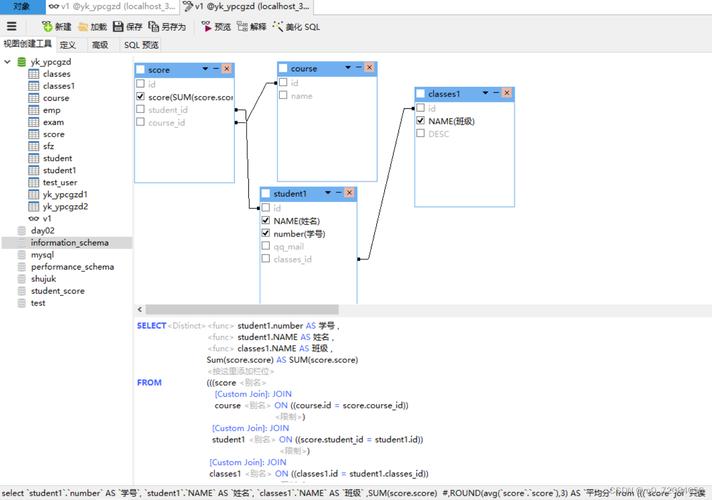Toggle the score table id checkbox
The image size is (712, 500).
click(x=140, y=84)
